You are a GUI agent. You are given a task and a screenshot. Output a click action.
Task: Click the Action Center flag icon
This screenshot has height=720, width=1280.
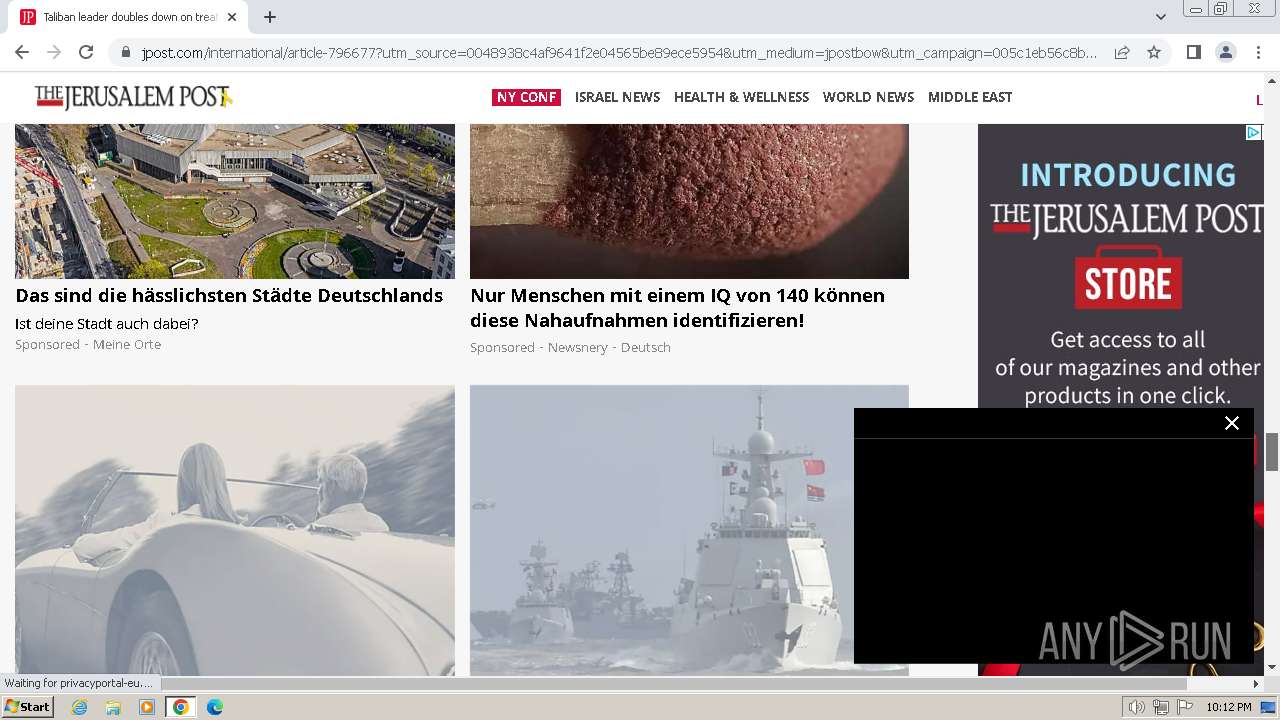click(x=1185, y=707)
